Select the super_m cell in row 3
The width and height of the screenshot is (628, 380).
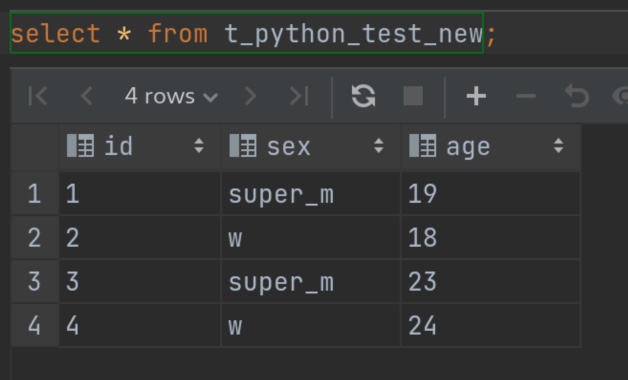point(311,281)
